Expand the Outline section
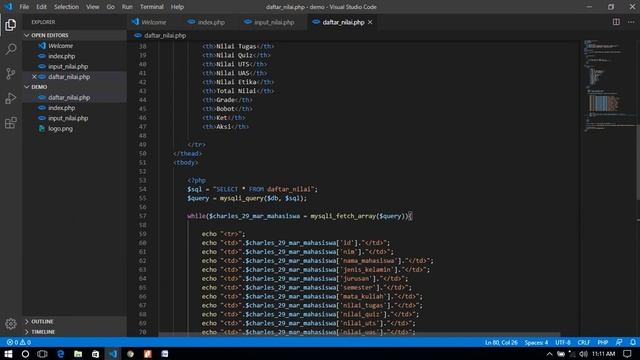This screenshot has width=640, height=360. tap(75, 322)
